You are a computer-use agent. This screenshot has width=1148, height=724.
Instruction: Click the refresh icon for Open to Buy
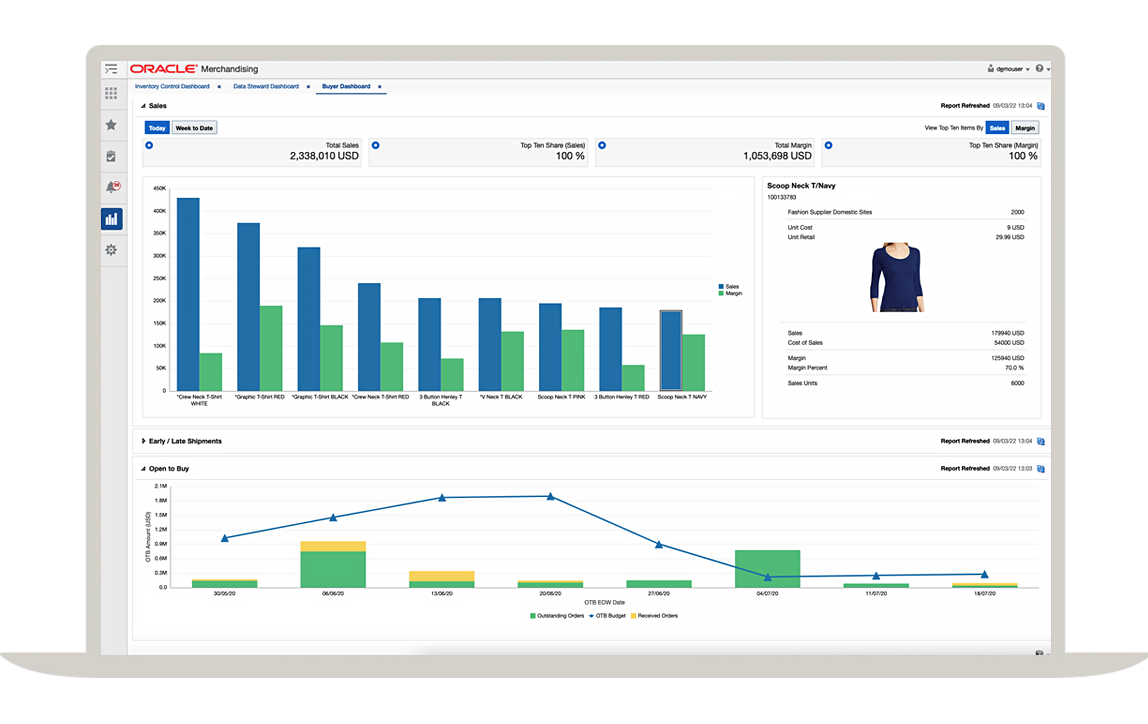1039,468
